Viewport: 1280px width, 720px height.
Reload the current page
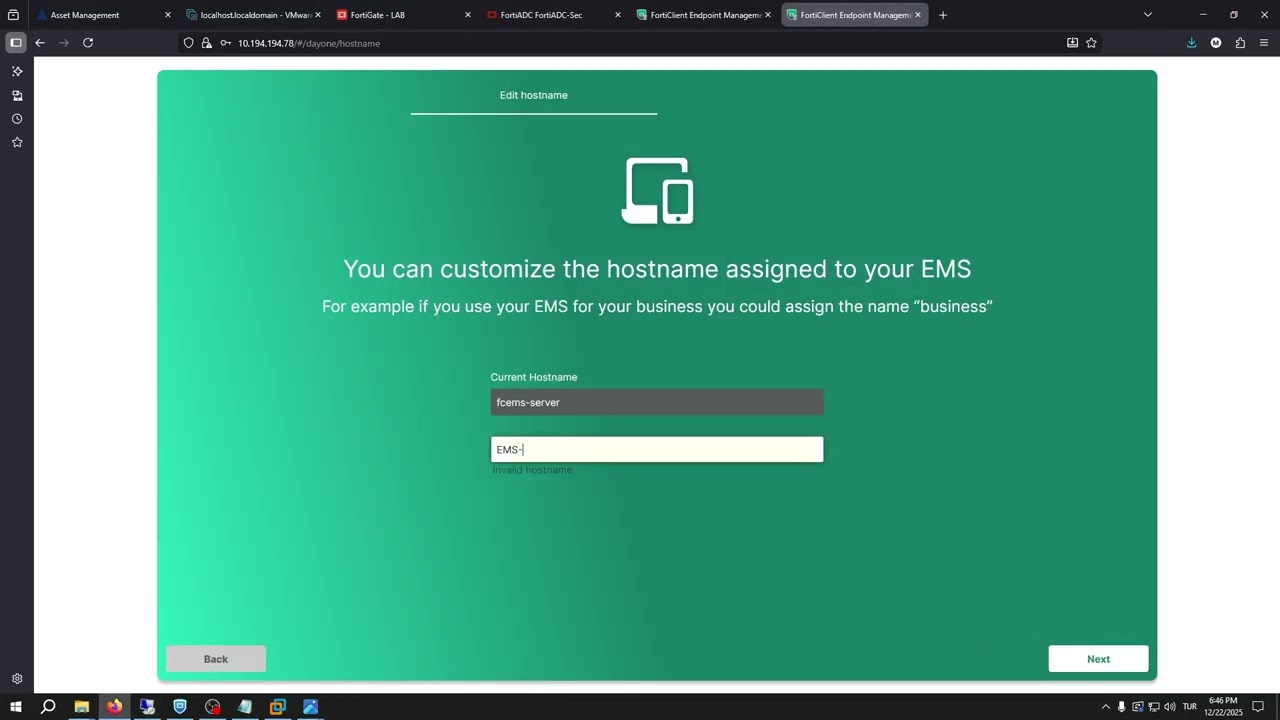88,43
